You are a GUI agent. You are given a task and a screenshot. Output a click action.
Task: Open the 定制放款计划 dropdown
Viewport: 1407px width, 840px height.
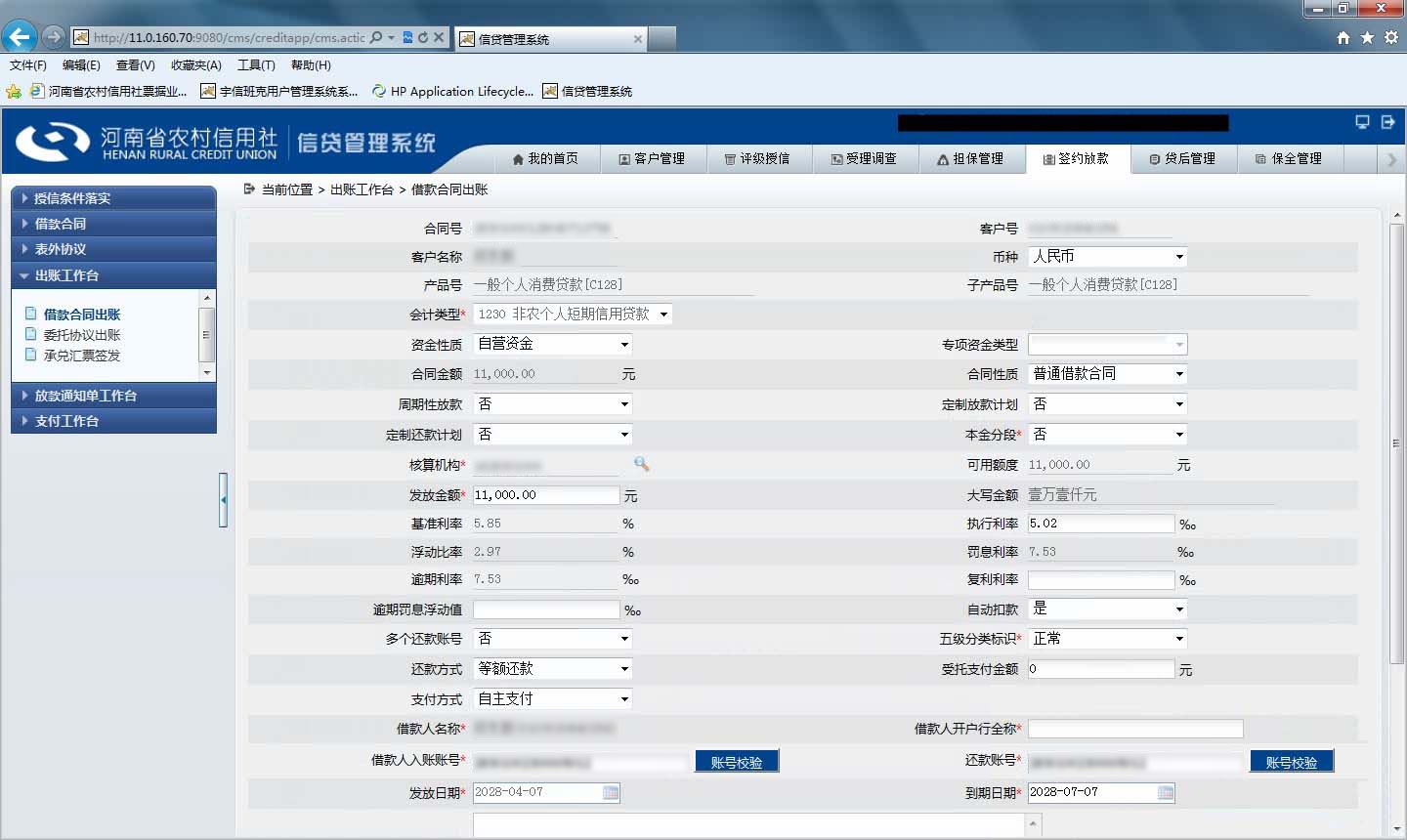click(x=1108, y=404)
